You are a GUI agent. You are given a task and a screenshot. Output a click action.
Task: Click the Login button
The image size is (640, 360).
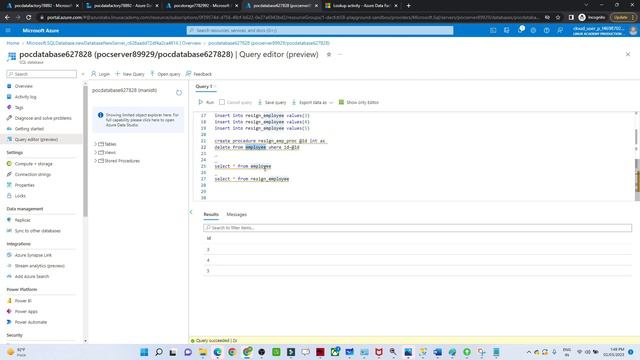point(100,74)
